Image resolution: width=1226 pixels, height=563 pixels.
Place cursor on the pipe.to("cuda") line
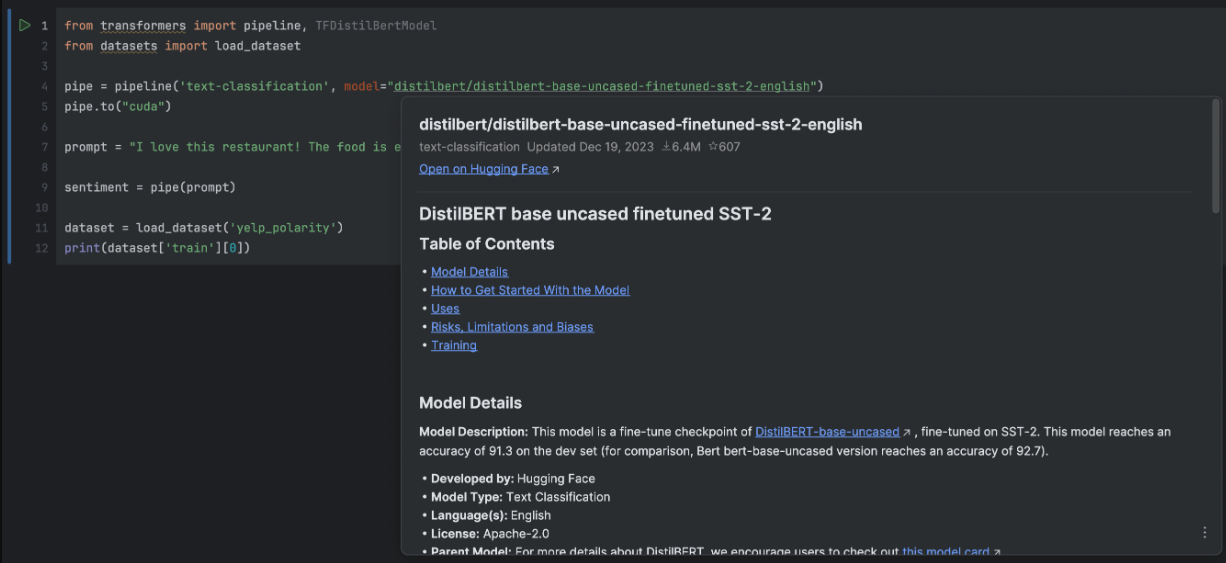coord(118,106)
